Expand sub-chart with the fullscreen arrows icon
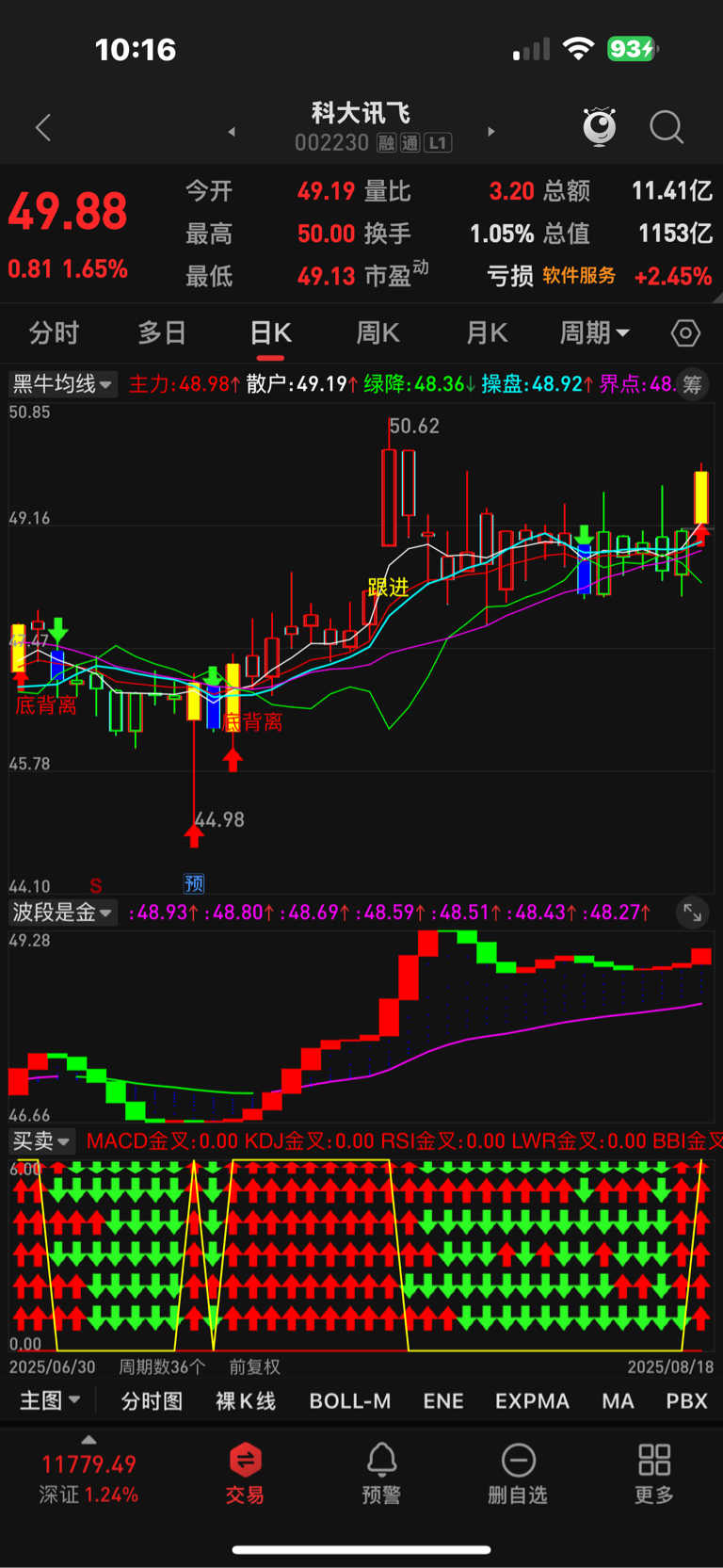 [693, 913]
